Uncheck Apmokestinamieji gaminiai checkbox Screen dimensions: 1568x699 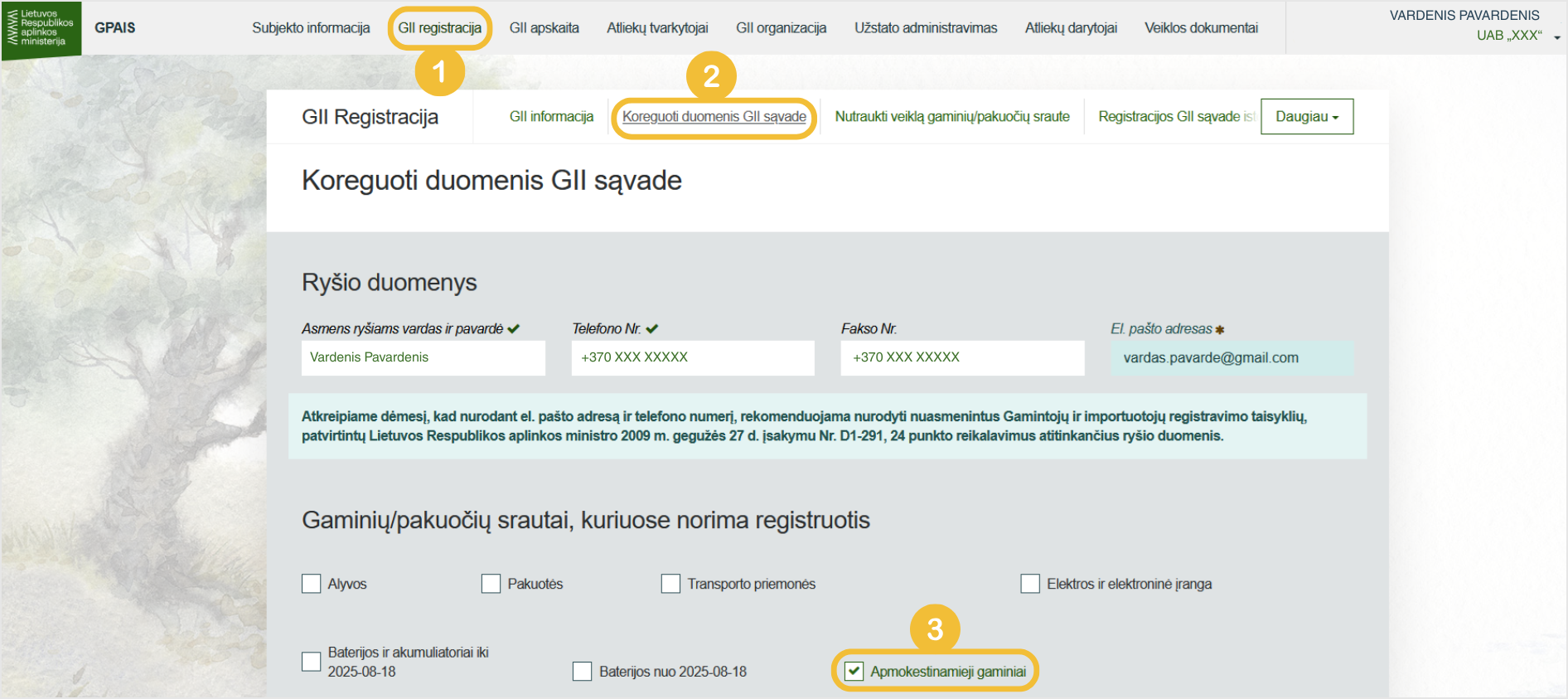(854, 672)
